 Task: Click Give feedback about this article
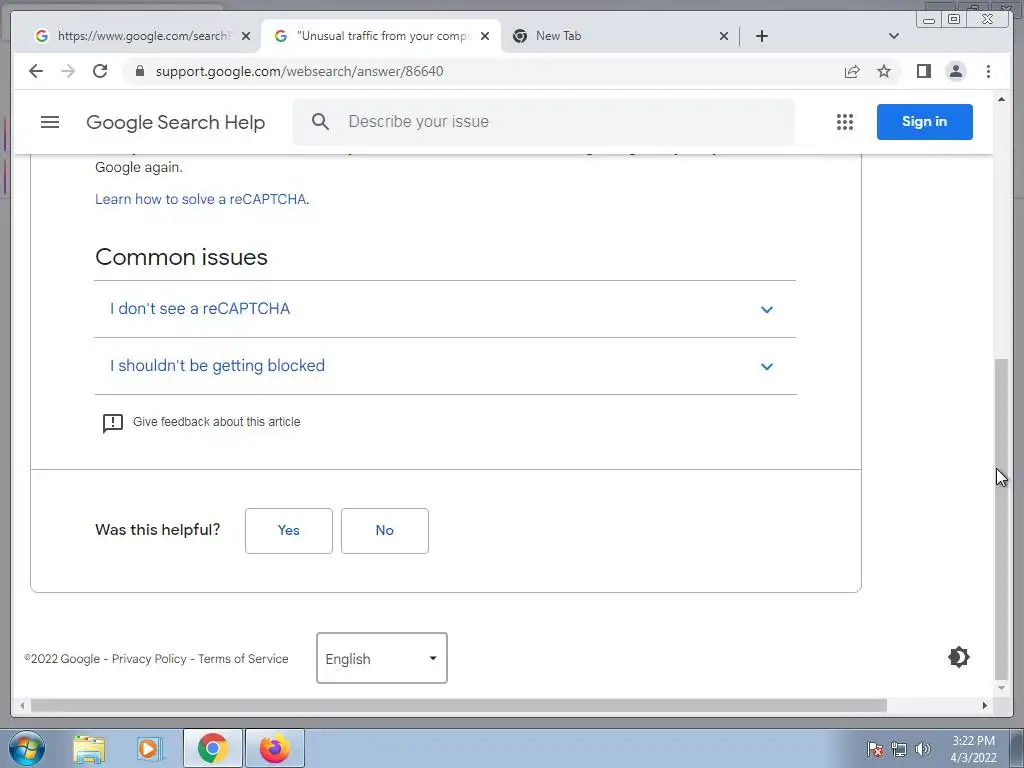pos(216,422)
